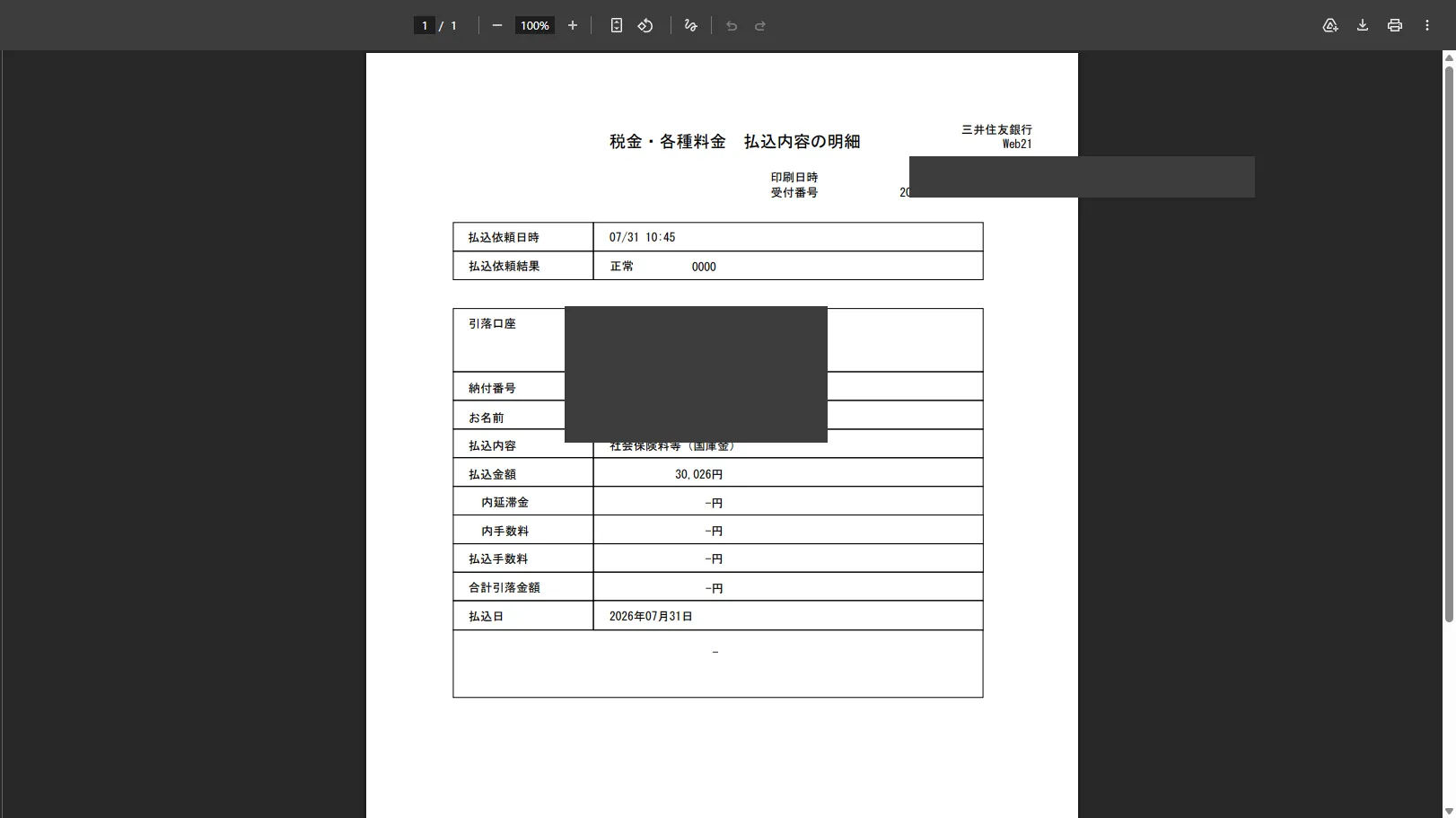1456x818 pixels.
Task: Click the 引落口座 label
Action: [x=492, y=324]
